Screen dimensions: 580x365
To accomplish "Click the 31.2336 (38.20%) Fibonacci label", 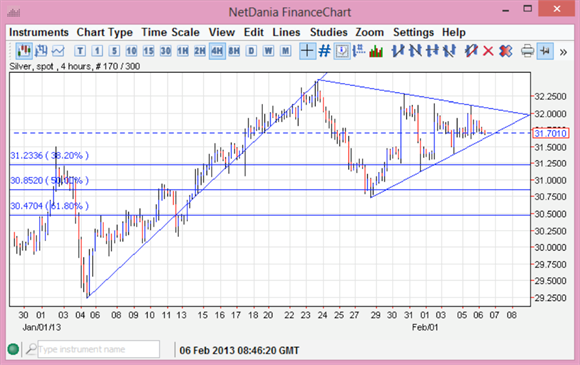I will pos(50,156).
